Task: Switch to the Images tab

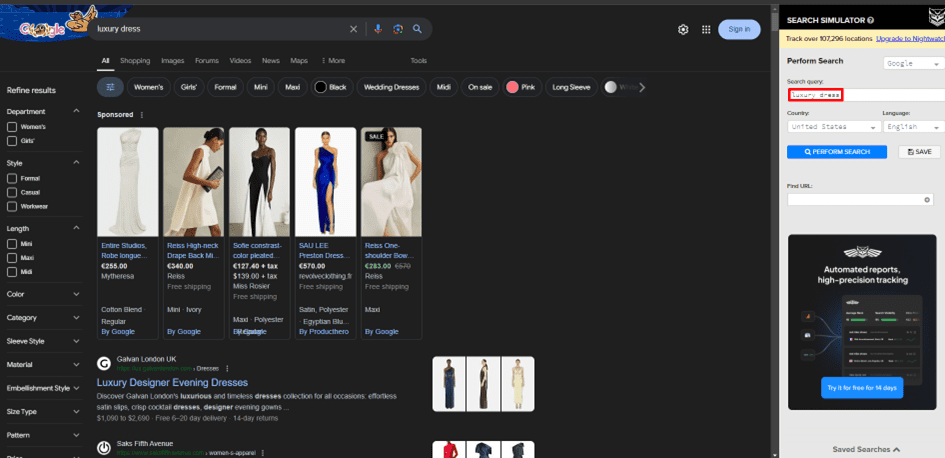Action: click(172, 61)
